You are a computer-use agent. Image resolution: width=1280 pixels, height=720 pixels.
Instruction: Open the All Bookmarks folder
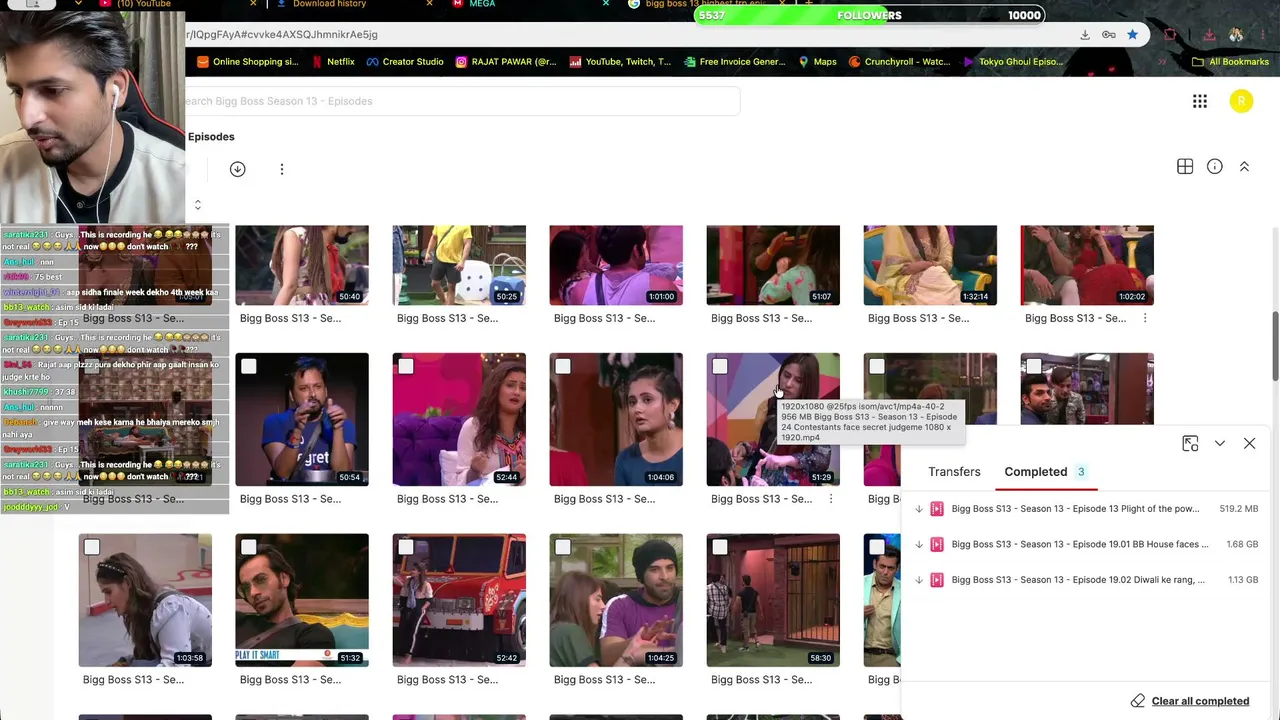[1230, 62]
